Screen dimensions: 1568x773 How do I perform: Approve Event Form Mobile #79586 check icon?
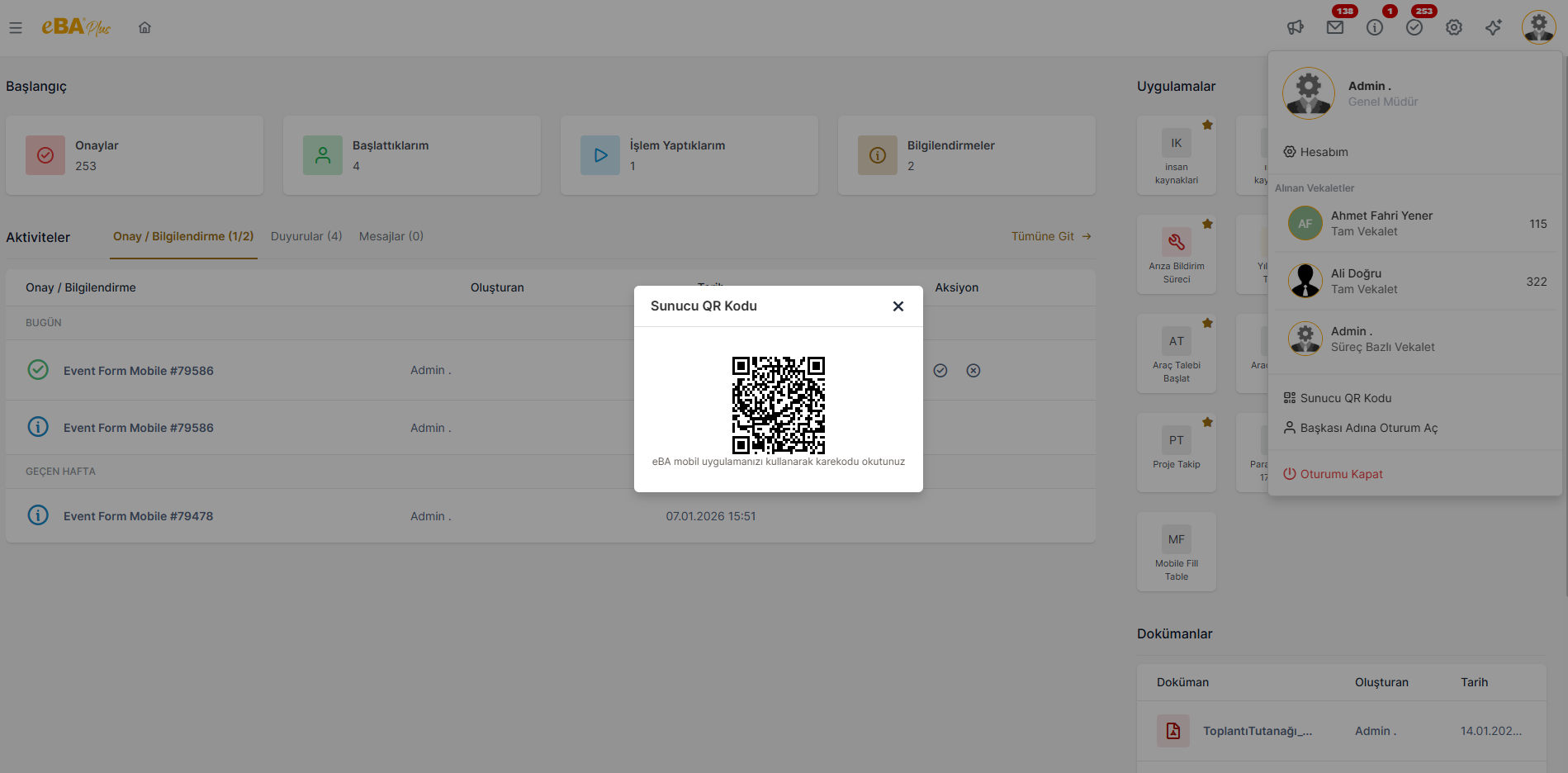click(940, 371)
